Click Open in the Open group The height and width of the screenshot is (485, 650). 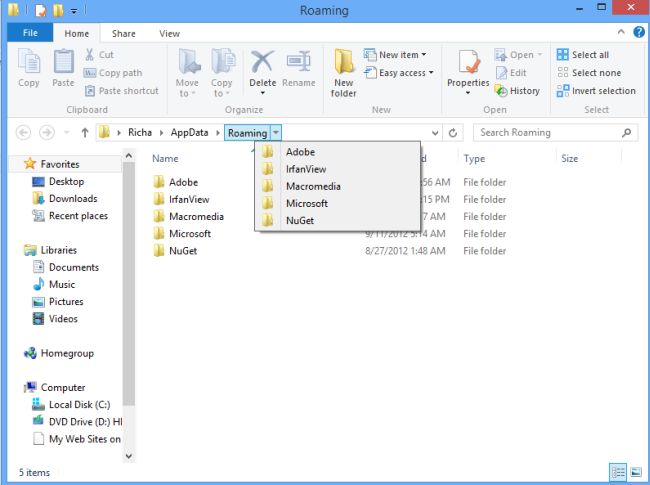click(518, 55)
